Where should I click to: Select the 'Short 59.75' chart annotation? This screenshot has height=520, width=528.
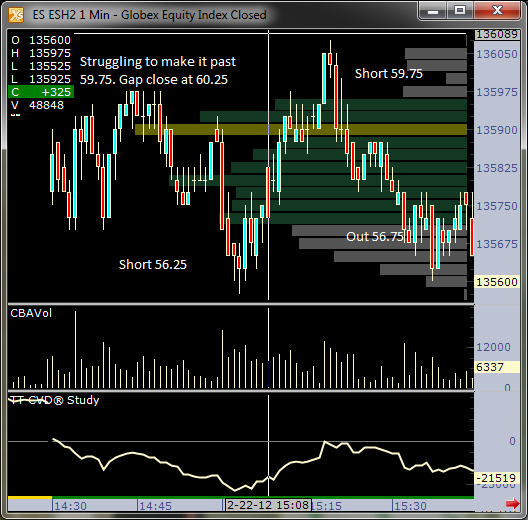(x=389, y=73)
